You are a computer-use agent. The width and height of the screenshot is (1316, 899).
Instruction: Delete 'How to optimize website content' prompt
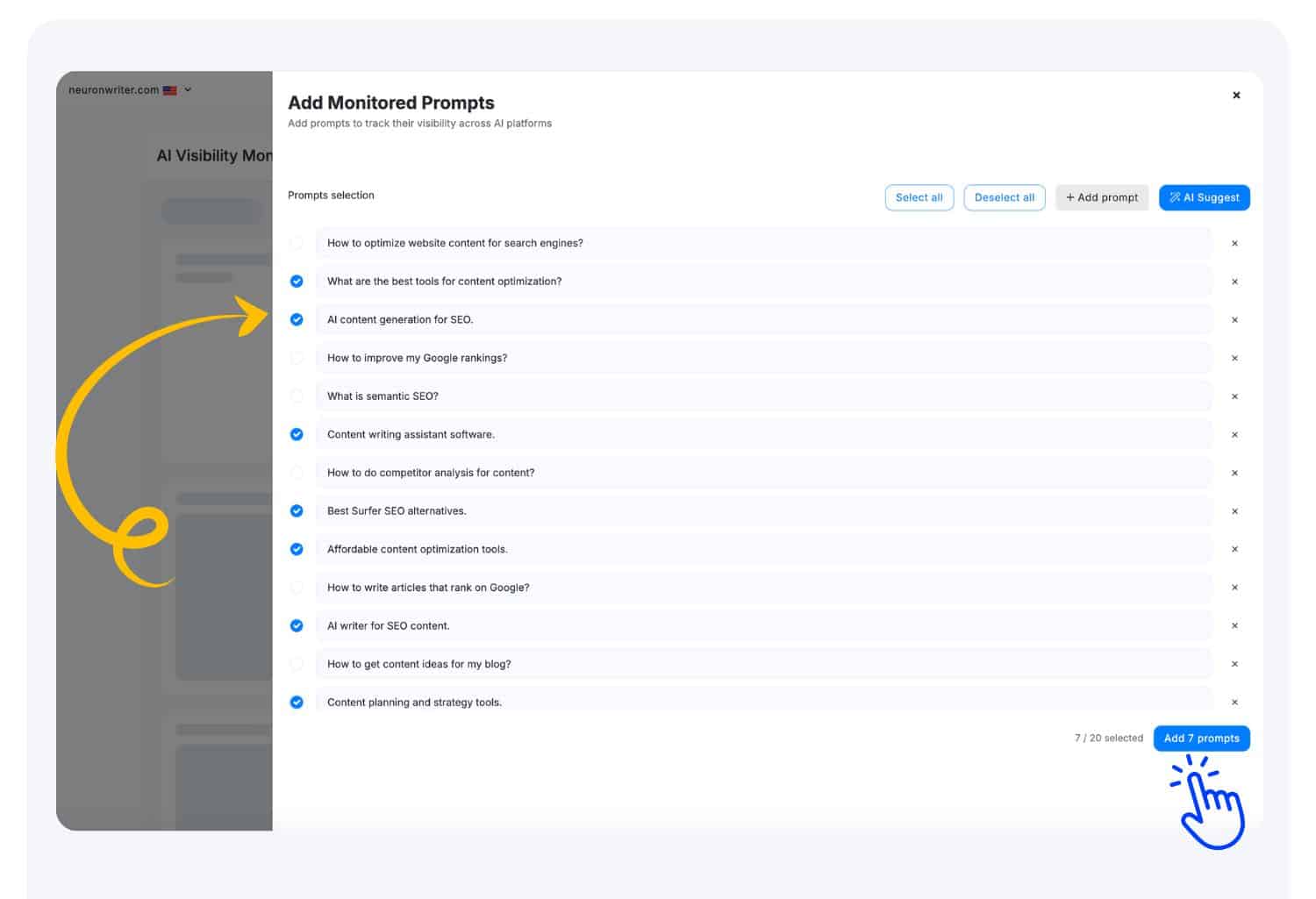(1234, 244)
